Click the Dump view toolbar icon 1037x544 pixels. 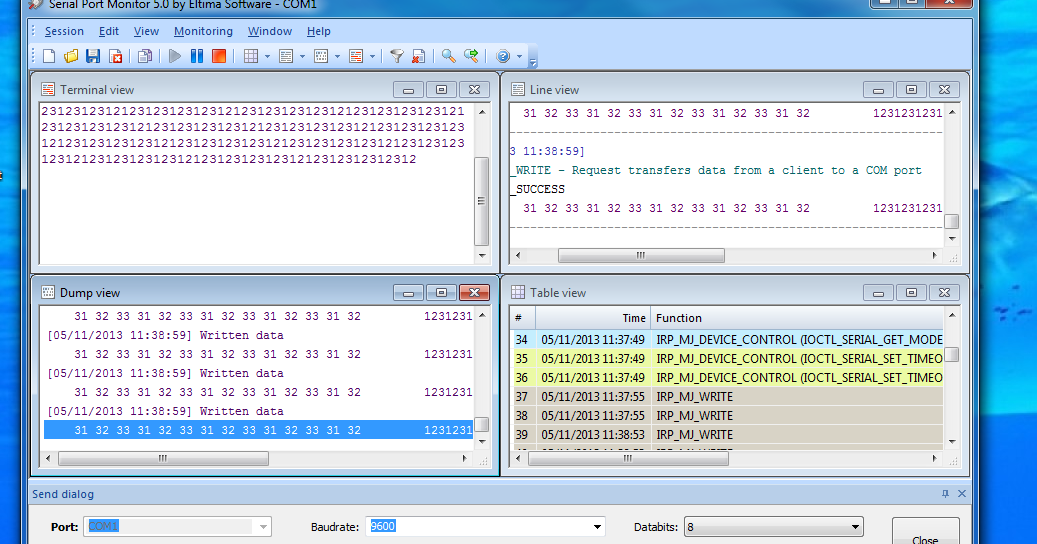pos(321,56)
